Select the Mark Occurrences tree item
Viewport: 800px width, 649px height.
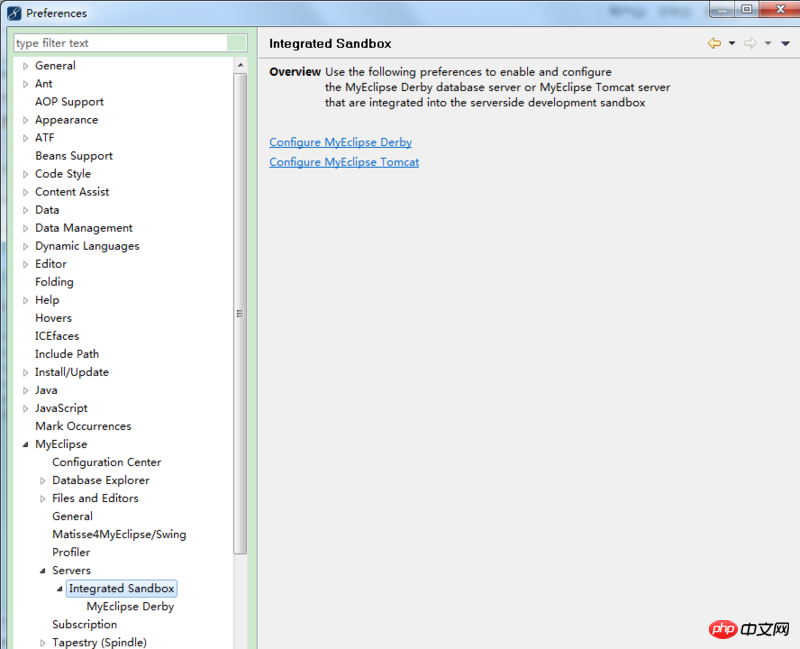click(x=83, y=426)
